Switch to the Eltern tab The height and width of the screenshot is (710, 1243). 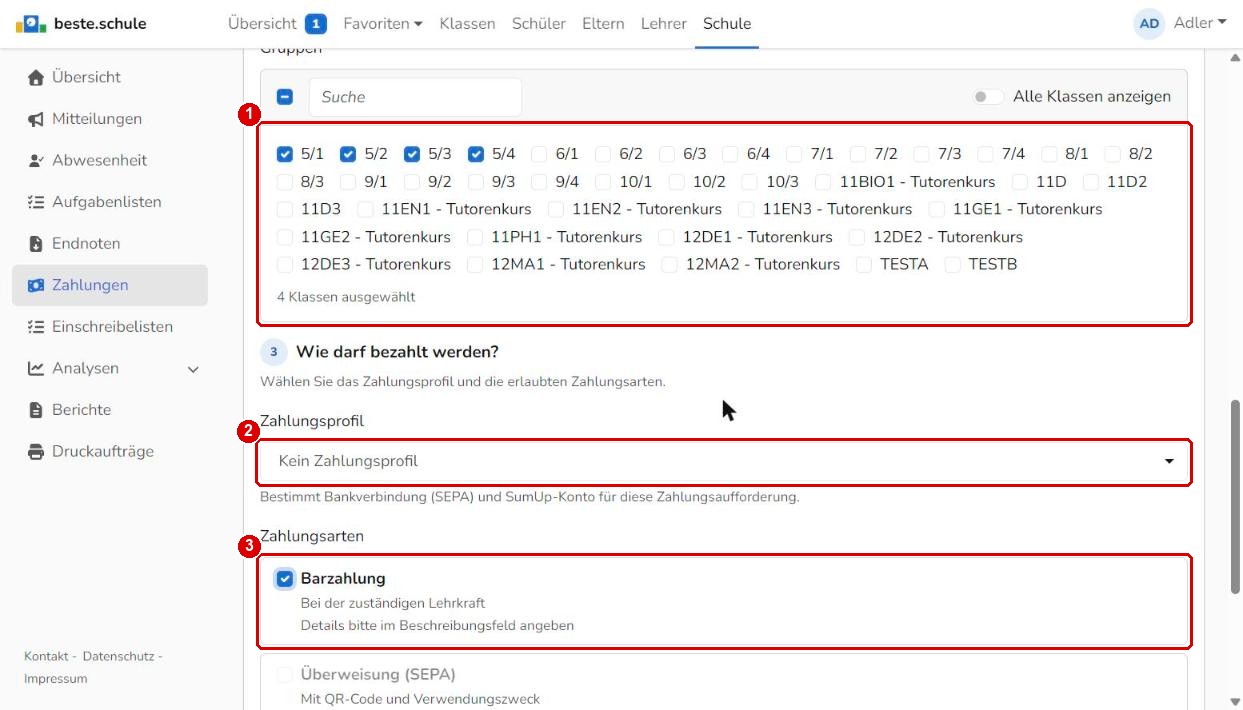coord(603,23)
